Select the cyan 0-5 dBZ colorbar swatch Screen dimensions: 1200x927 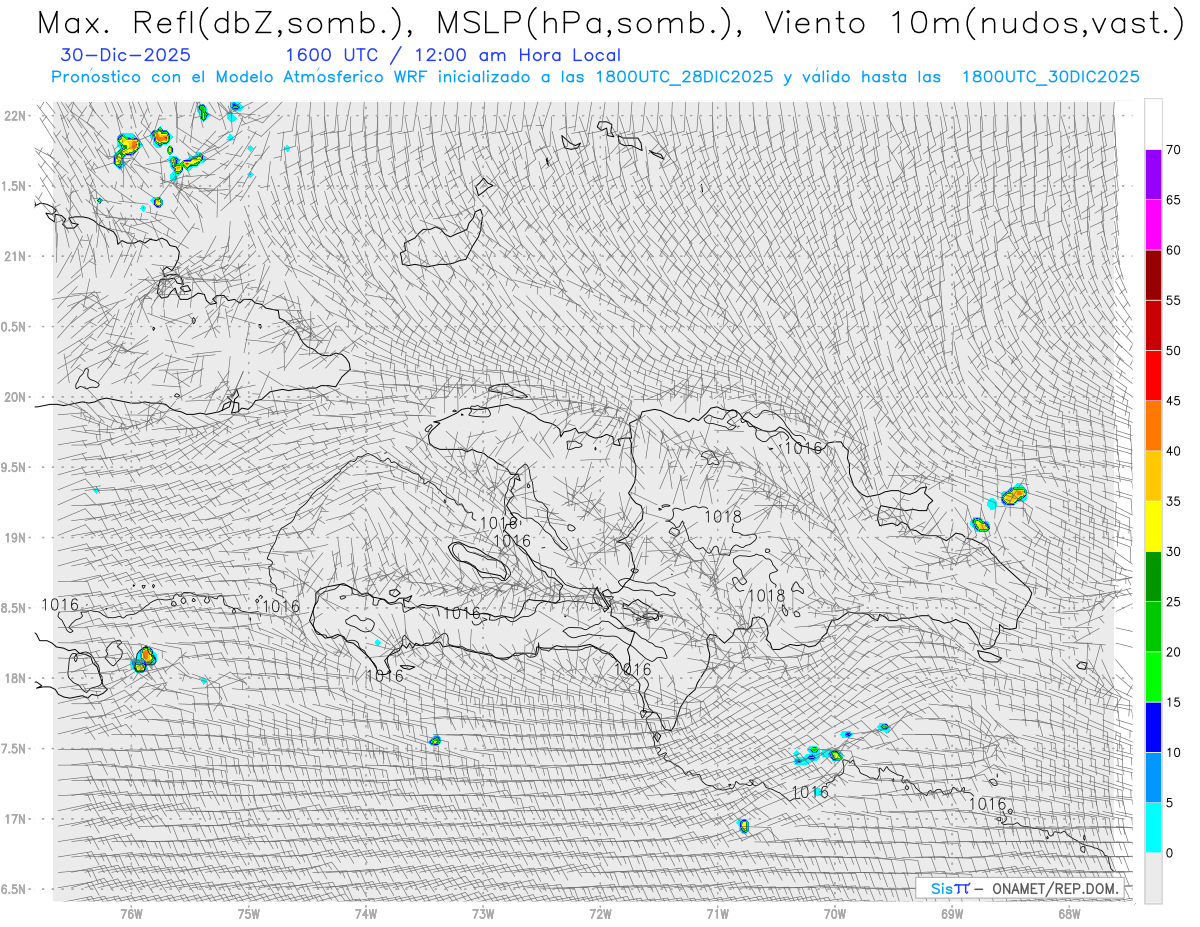click(x=1153, y=827)
